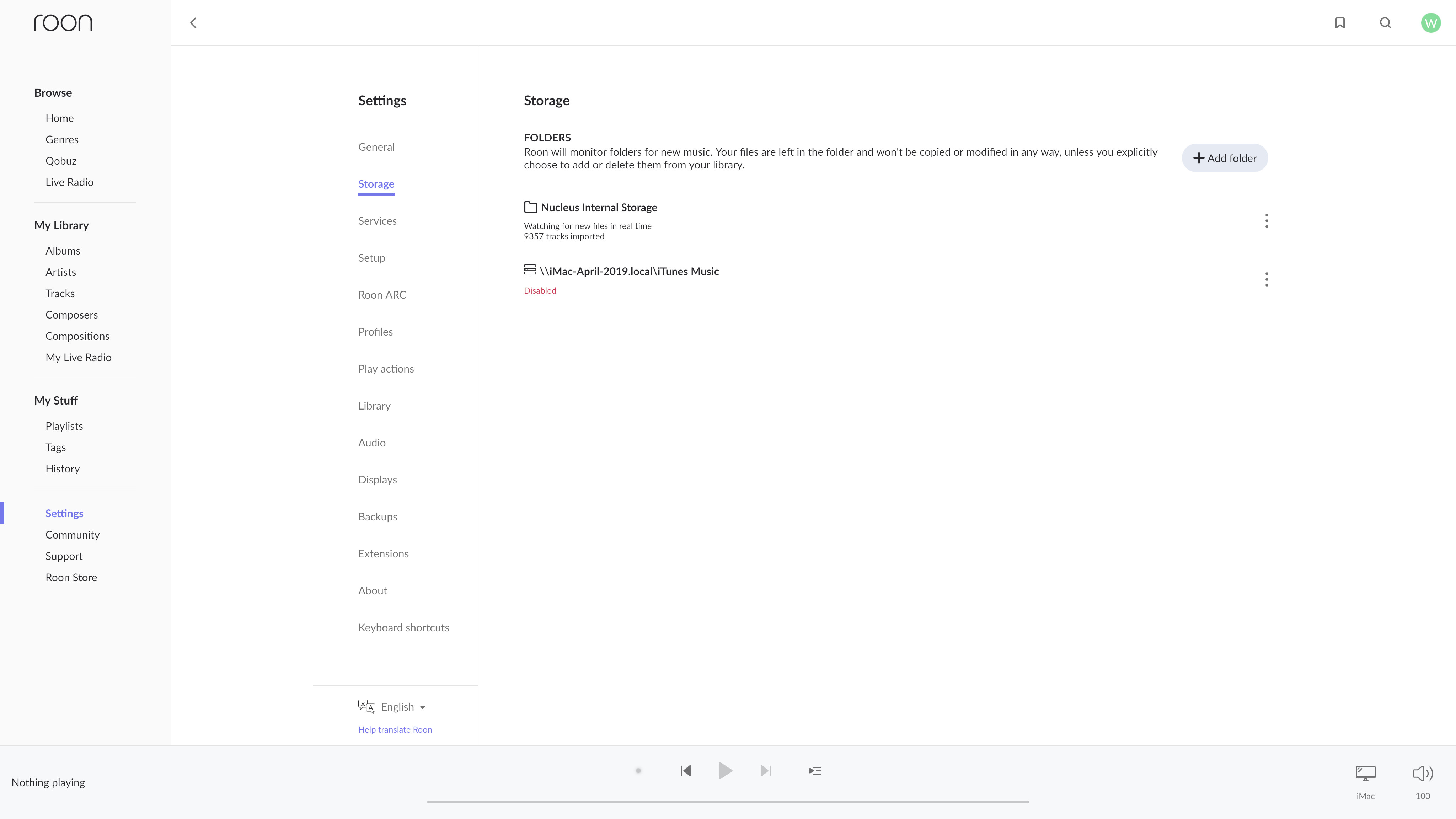Screen dimensions: 1456x819
Task: Click "9357 tracks imported" text
Action: pos(564,236)
